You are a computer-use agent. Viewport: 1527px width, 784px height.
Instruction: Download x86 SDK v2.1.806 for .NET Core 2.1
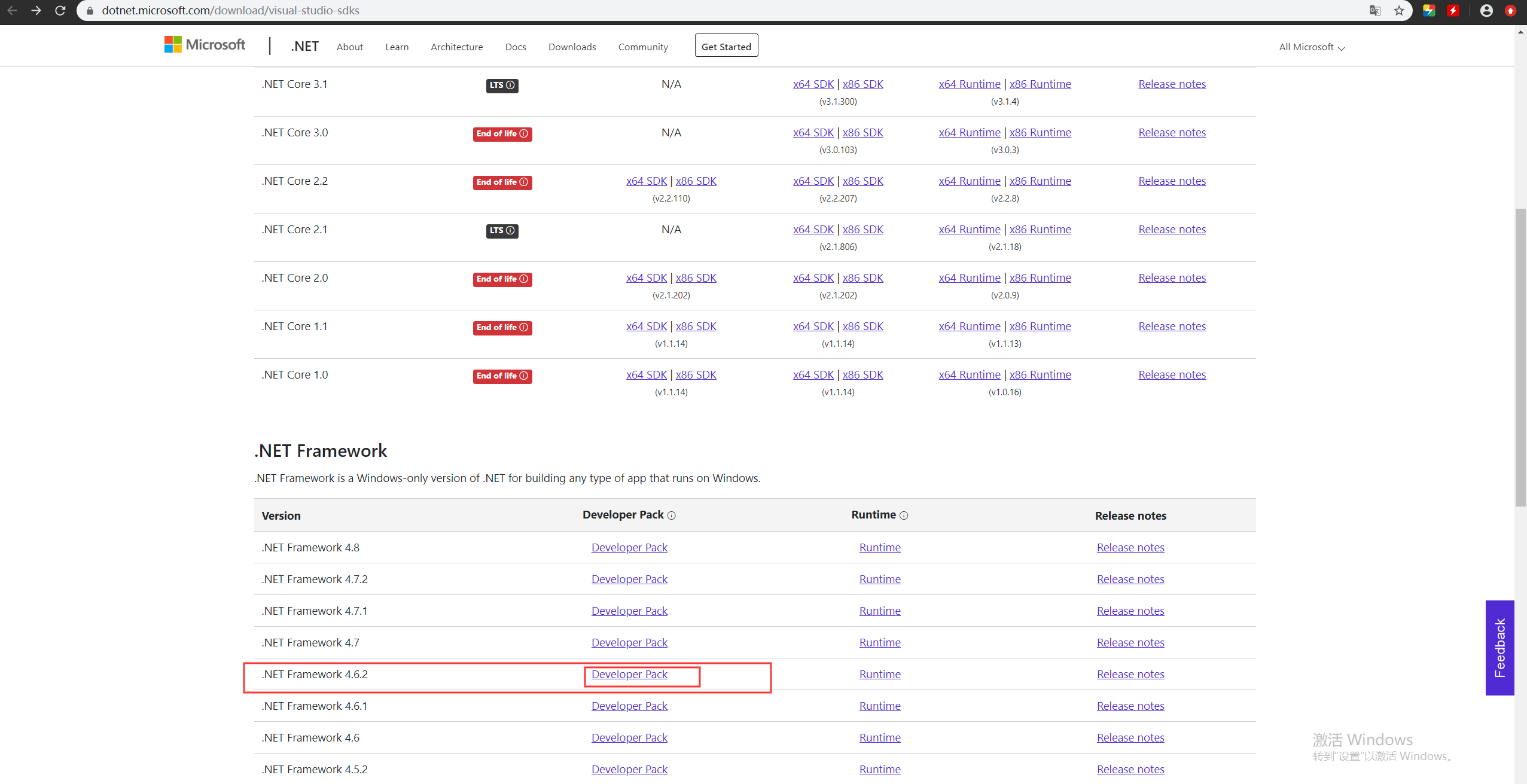863,229
